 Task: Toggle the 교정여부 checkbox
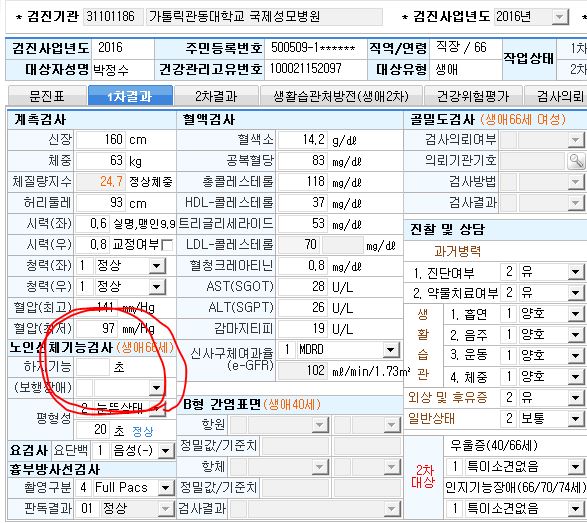coord(167,245)
